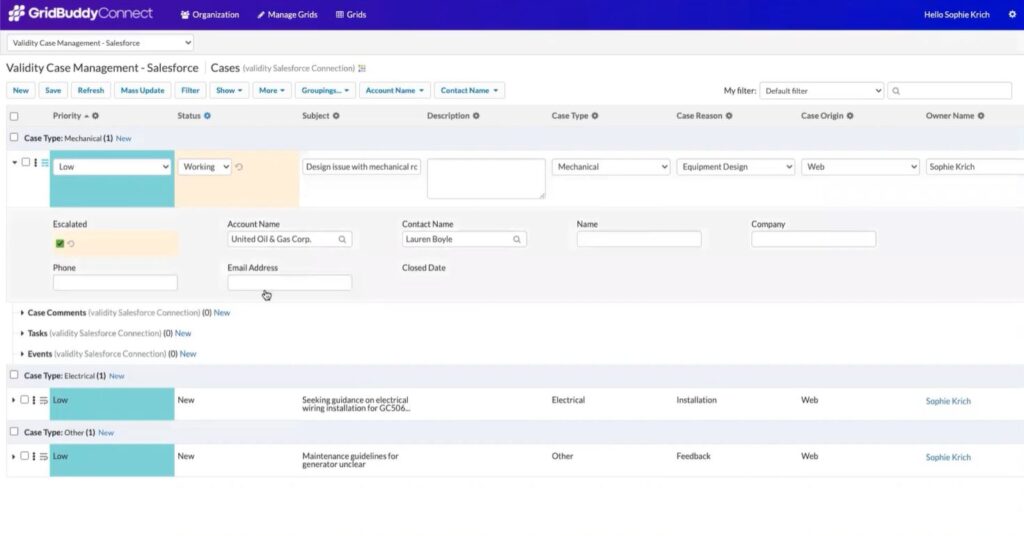1024x536 pixels.
Task: Open the Manage Grids menu
Action: [287, 14]
